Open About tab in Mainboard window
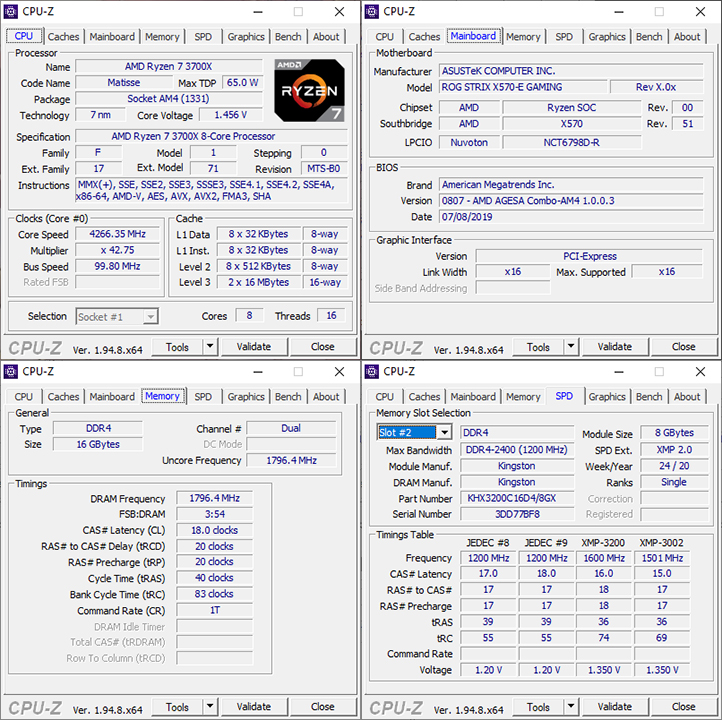The width and height of the screenshot is (722, 720). (687, 36)
